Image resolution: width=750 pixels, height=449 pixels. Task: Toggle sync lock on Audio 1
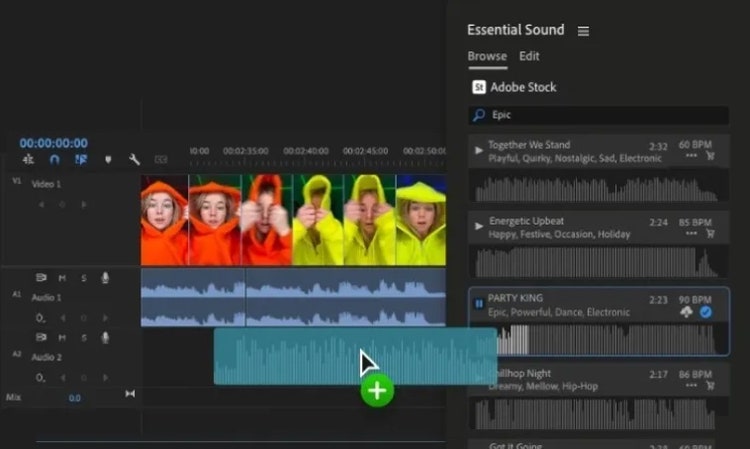click(x=41, y=278)
